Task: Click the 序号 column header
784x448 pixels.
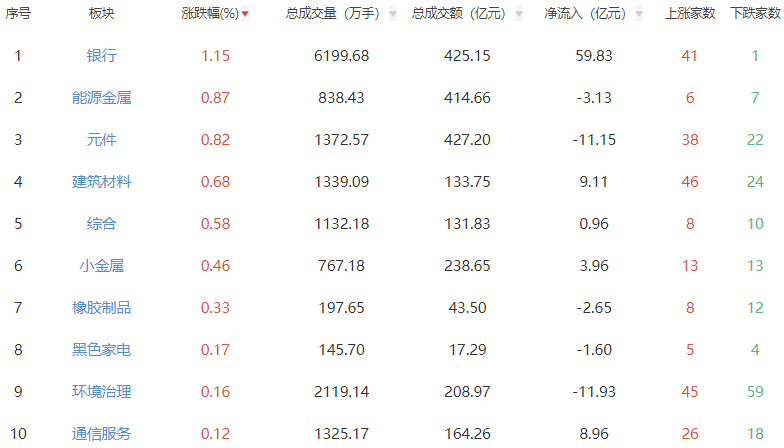Action: click(18, 14)
